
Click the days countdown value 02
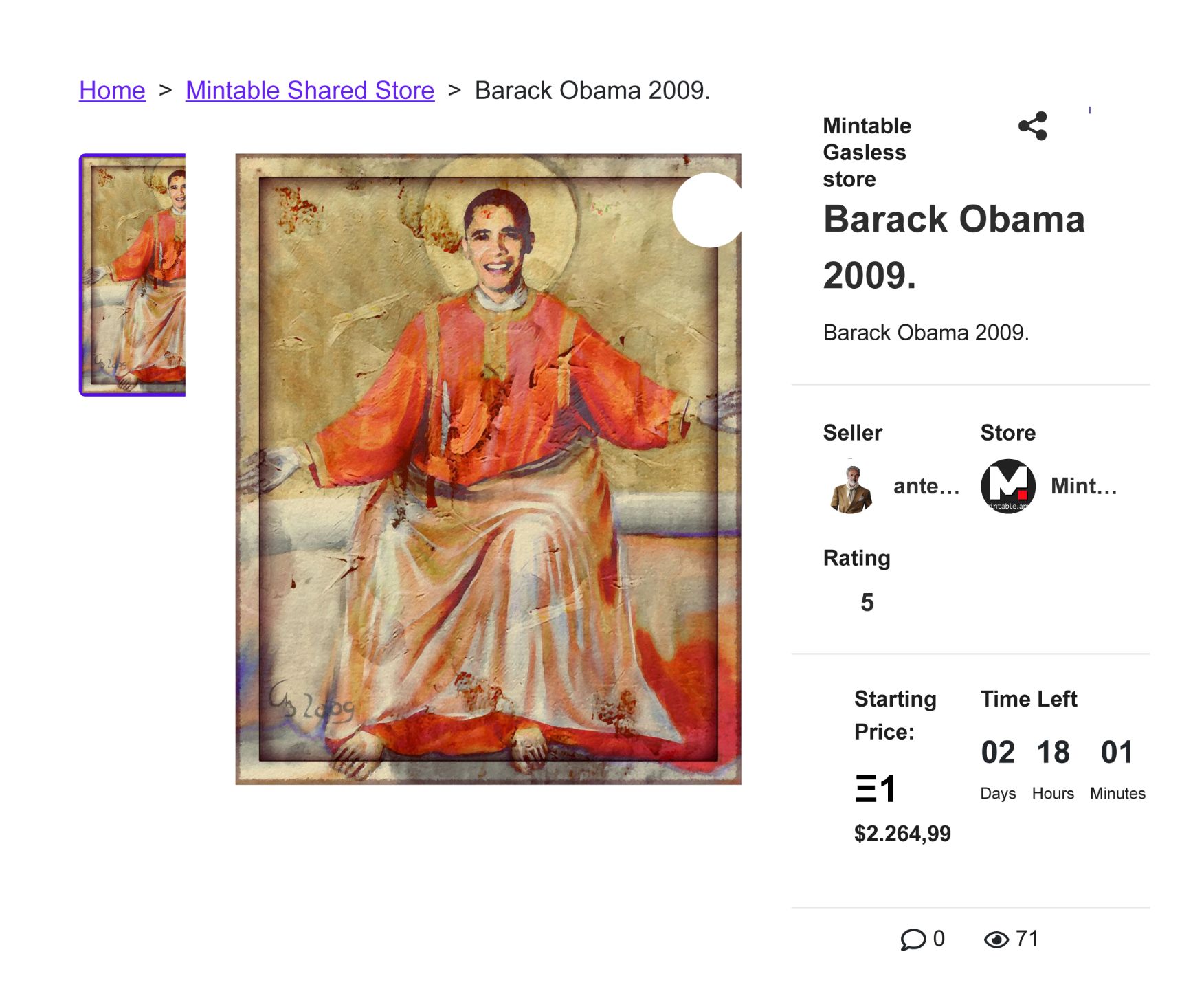[x=998, y=753]
